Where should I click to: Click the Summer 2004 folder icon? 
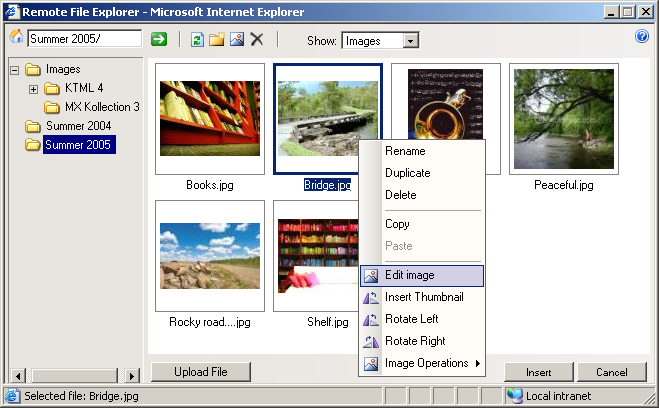point(33,126)
